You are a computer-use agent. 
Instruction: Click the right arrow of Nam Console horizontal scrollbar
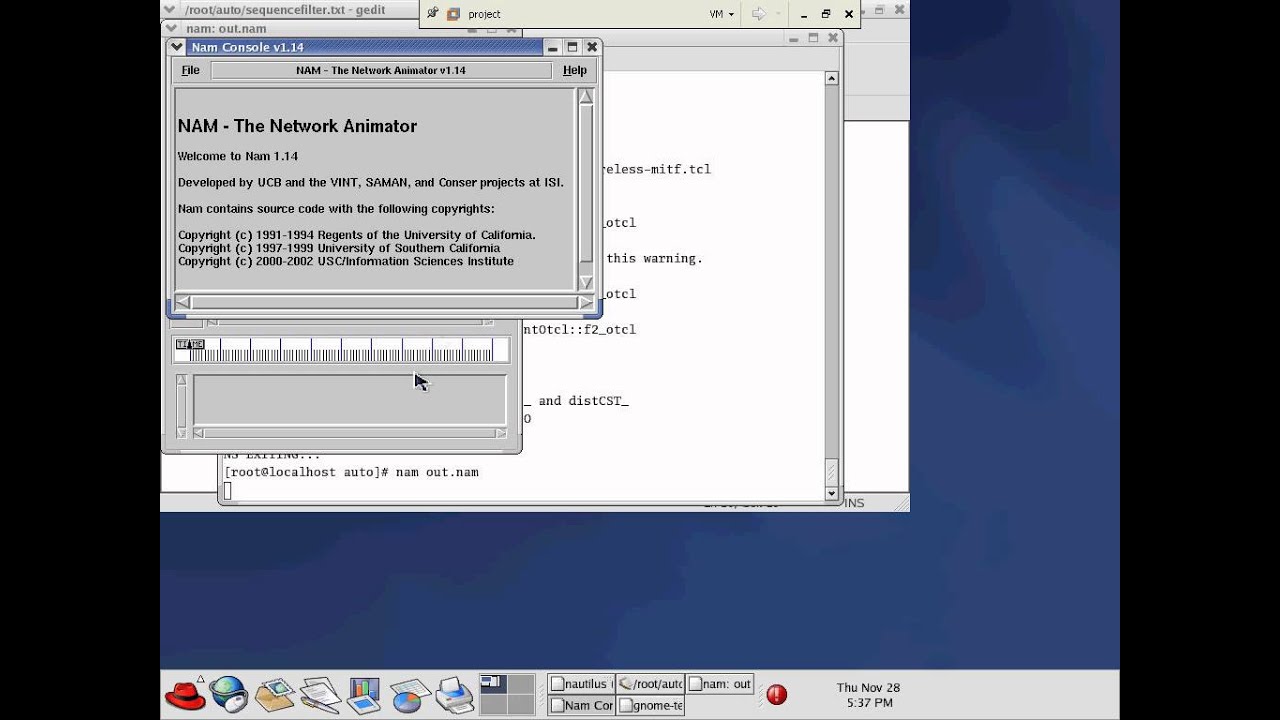[586, 302]
